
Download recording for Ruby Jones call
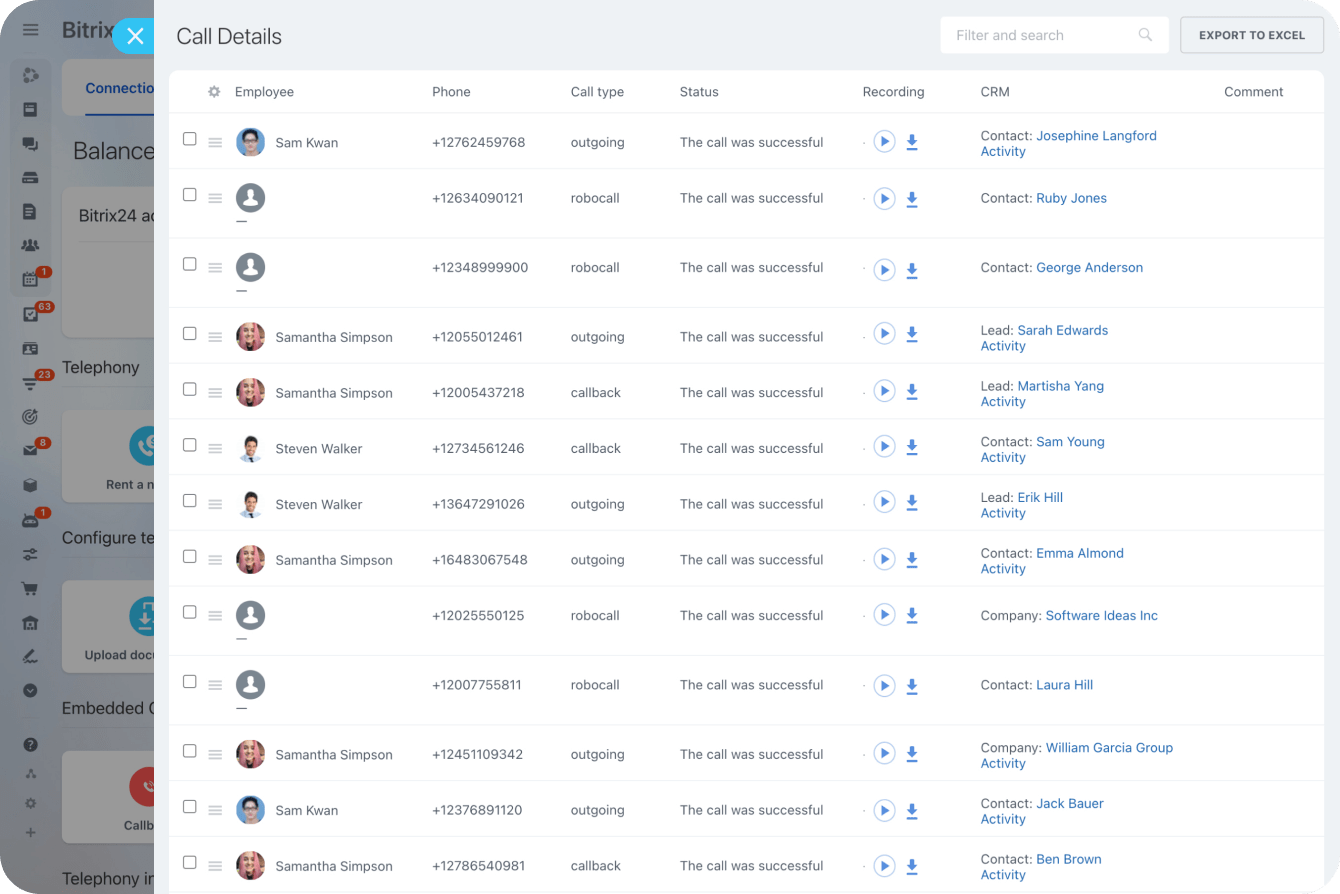tap(912, 199)
